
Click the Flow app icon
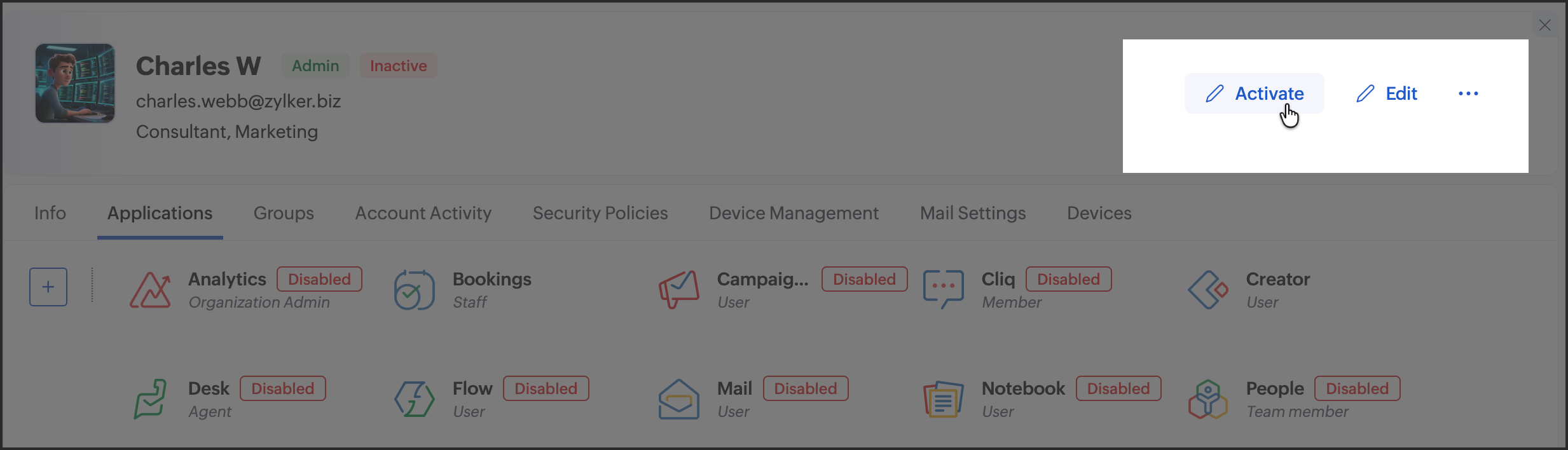point(415,399)
